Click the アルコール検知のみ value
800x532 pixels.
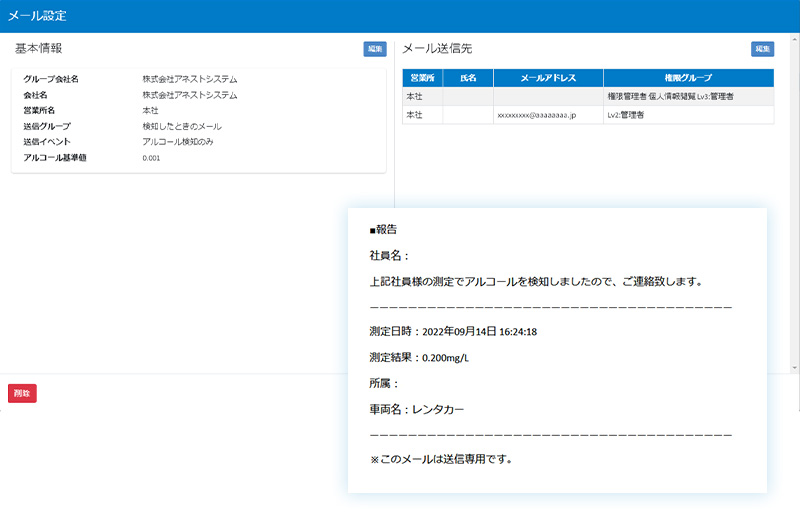[178, 142]
